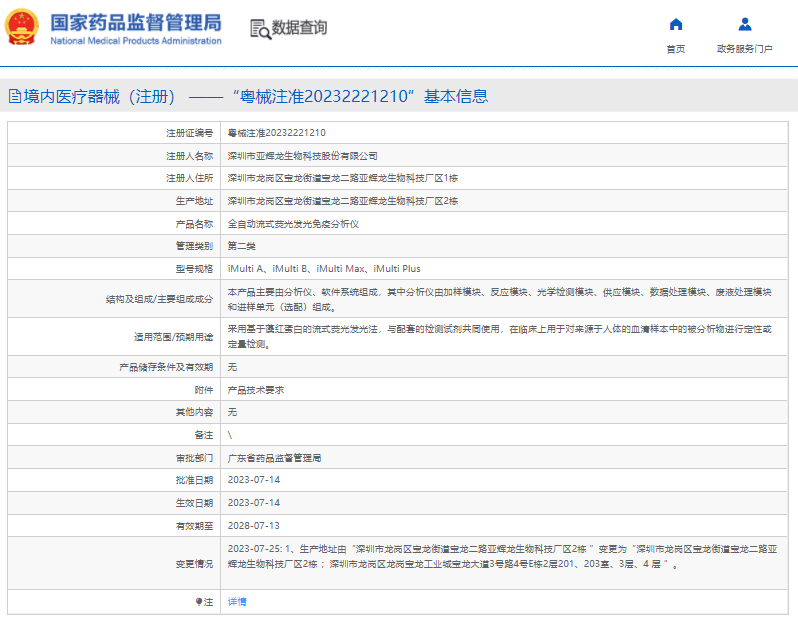Click the 注册人住所 address ending 厂区1栋
This screenshot has height=620, width=798.
click(343, 178)
